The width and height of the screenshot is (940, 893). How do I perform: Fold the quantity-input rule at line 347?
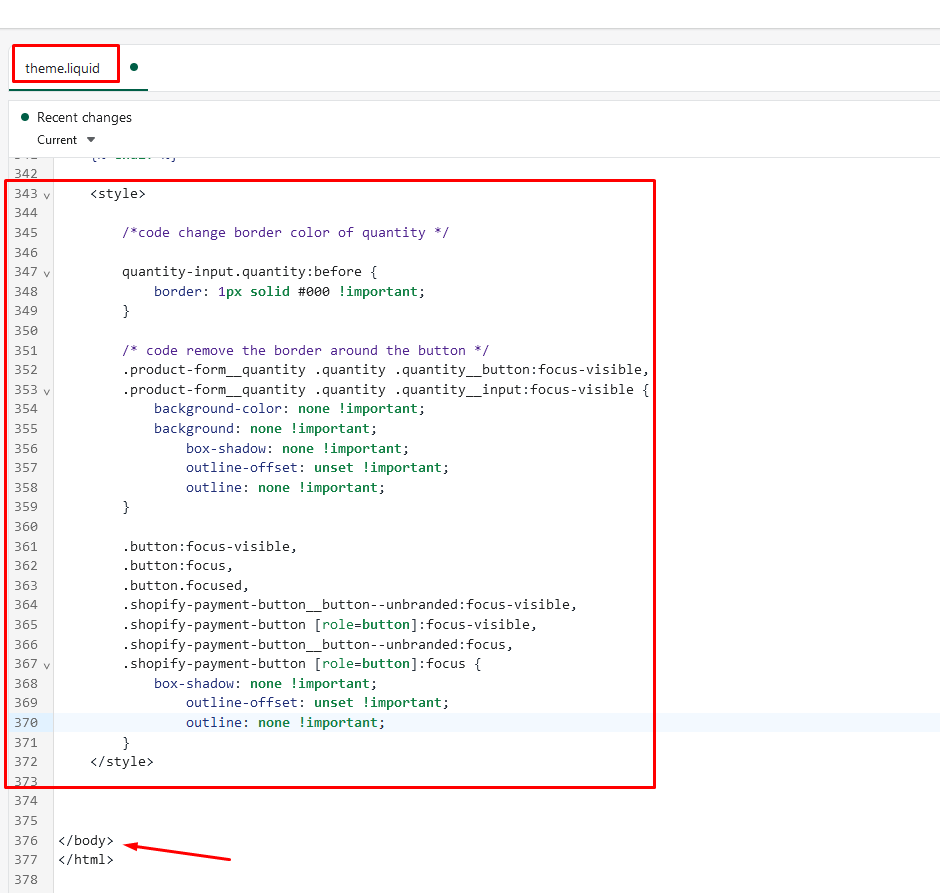click(46, 273)
